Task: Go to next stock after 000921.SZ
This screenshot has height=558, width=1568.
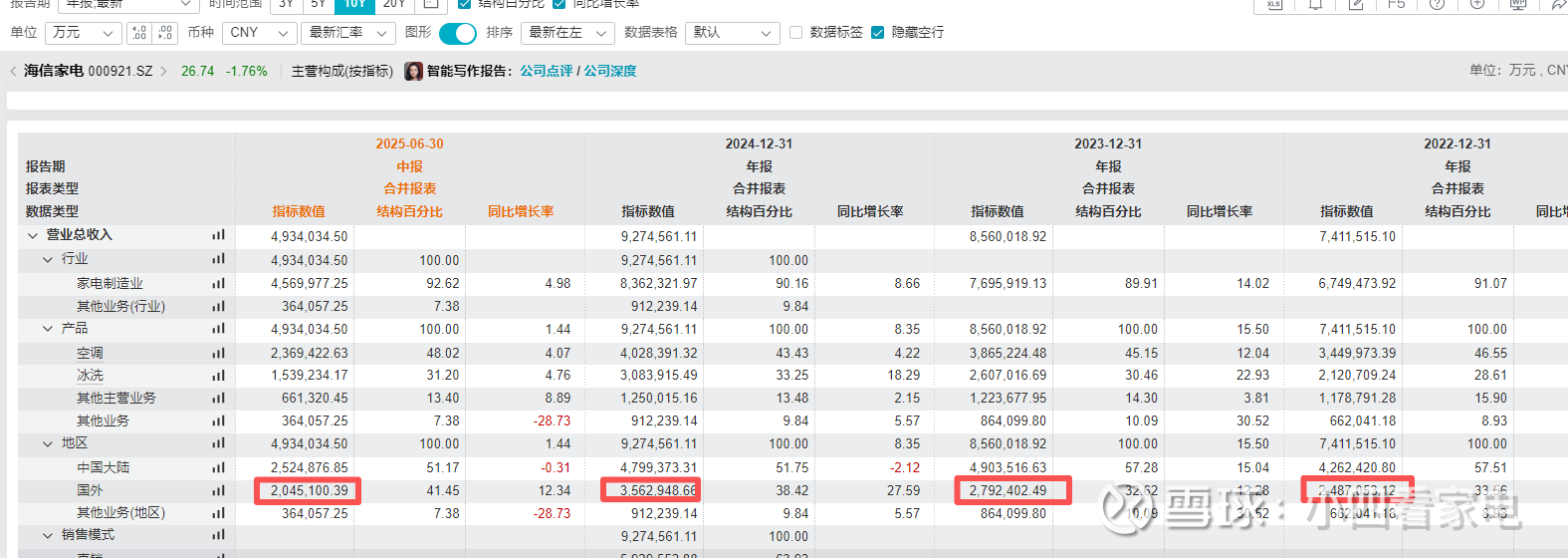Action: pyautogui.click(x=163, y=72)
